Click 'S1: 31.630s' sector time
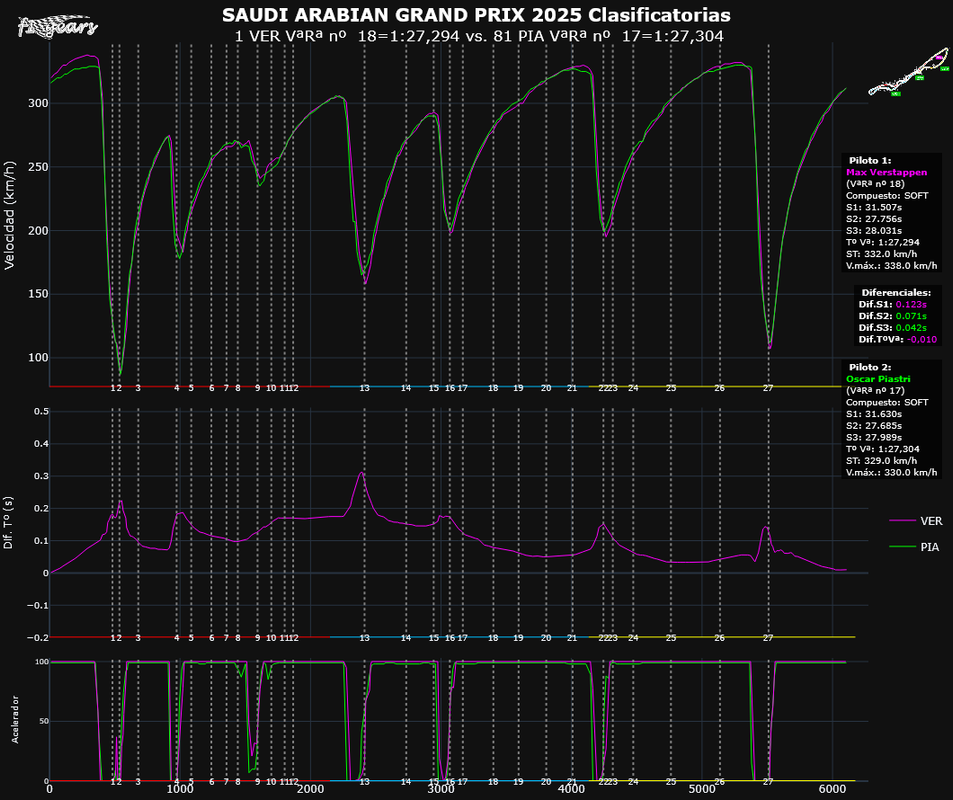The height and width of the screenshot is (800, 953). pos(873,414)
